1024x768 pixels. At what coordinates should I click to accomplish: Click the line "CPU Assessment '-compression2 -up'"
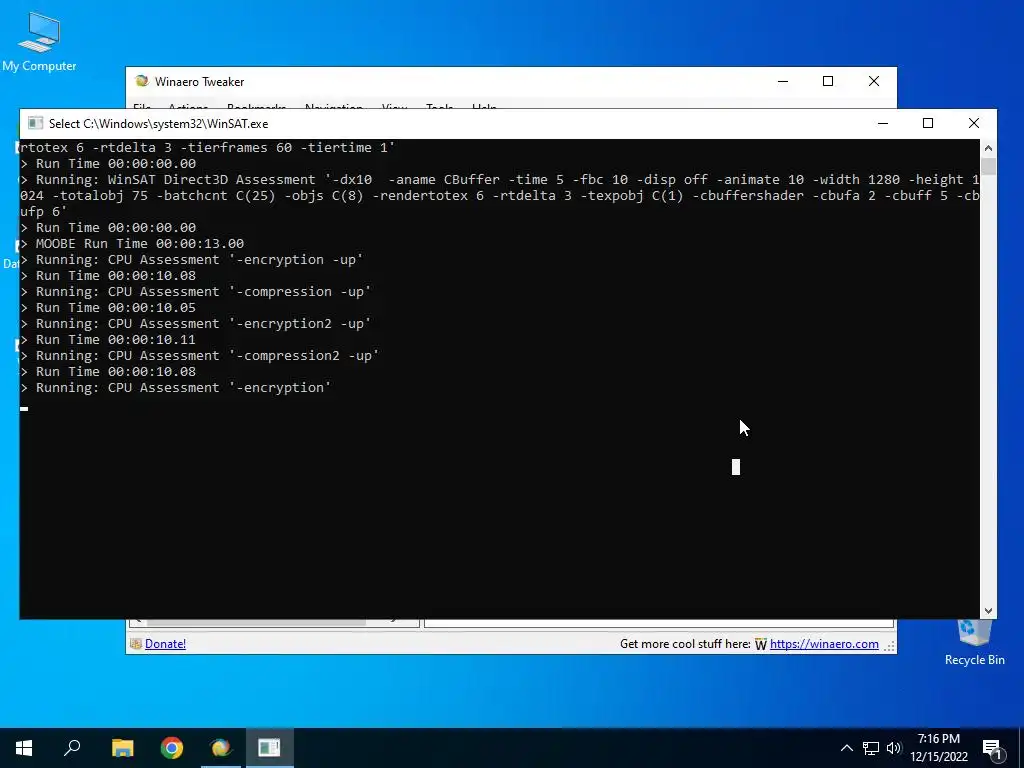244,356
